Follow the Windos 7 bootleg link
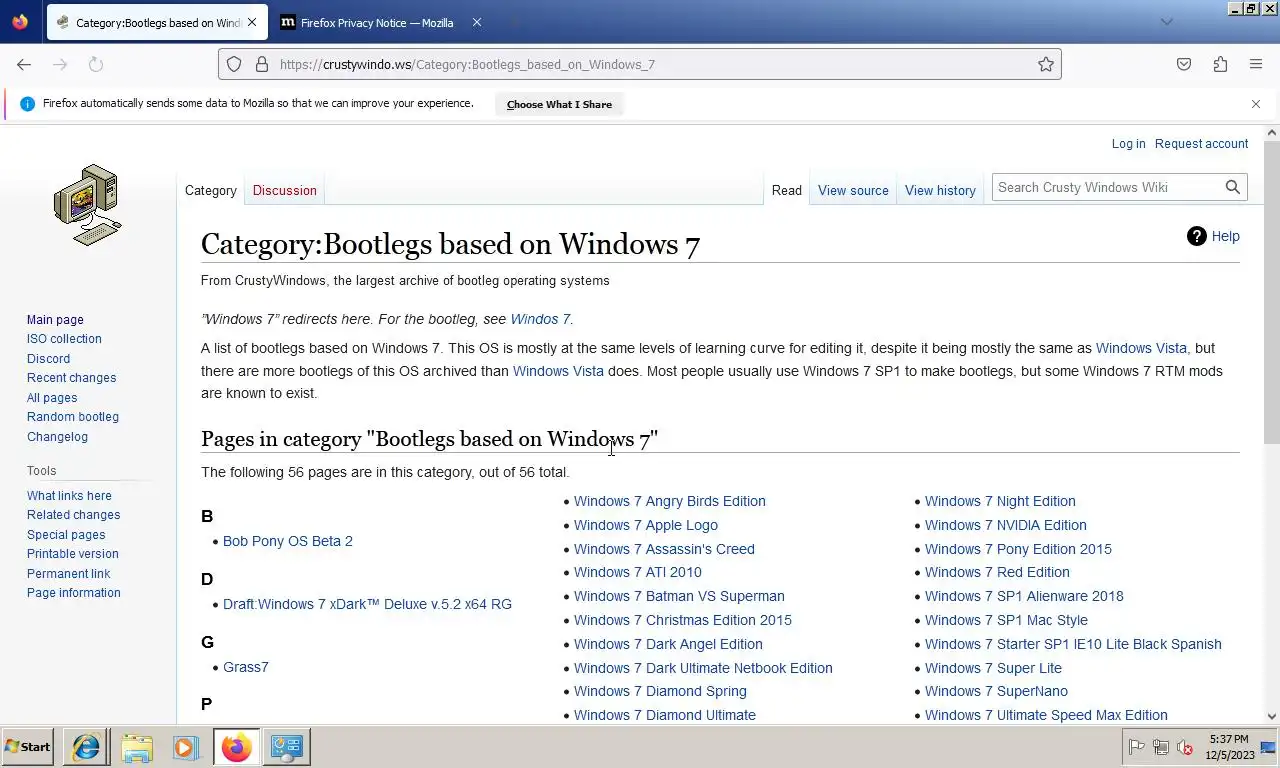 click(x=540, y=319)
